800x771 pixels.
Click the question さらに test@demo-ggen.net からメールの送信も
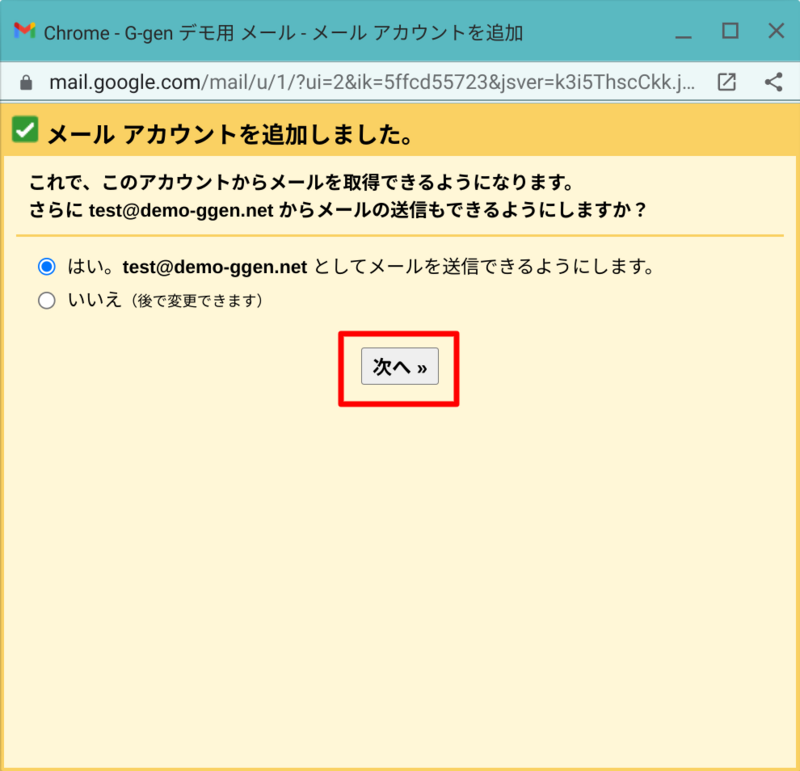338,210
